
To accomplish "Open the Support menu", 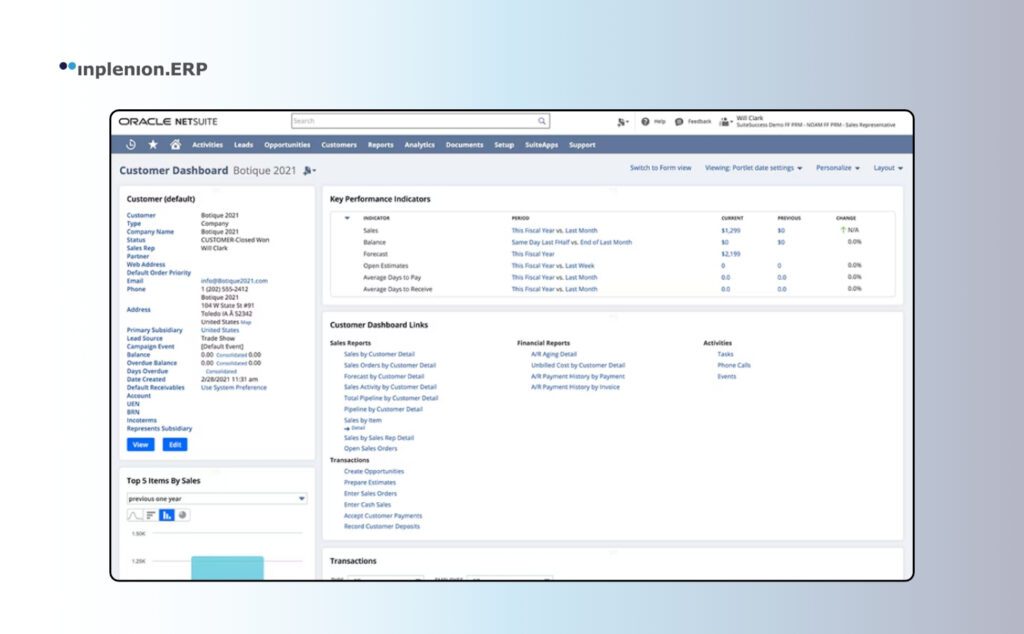I will click(582, 145).
